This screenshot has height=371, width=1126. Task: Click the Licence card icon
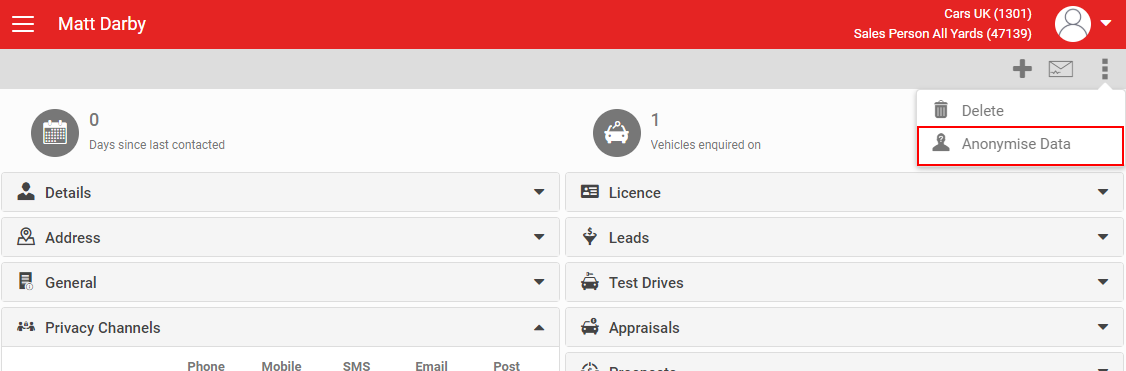[590, 192]
